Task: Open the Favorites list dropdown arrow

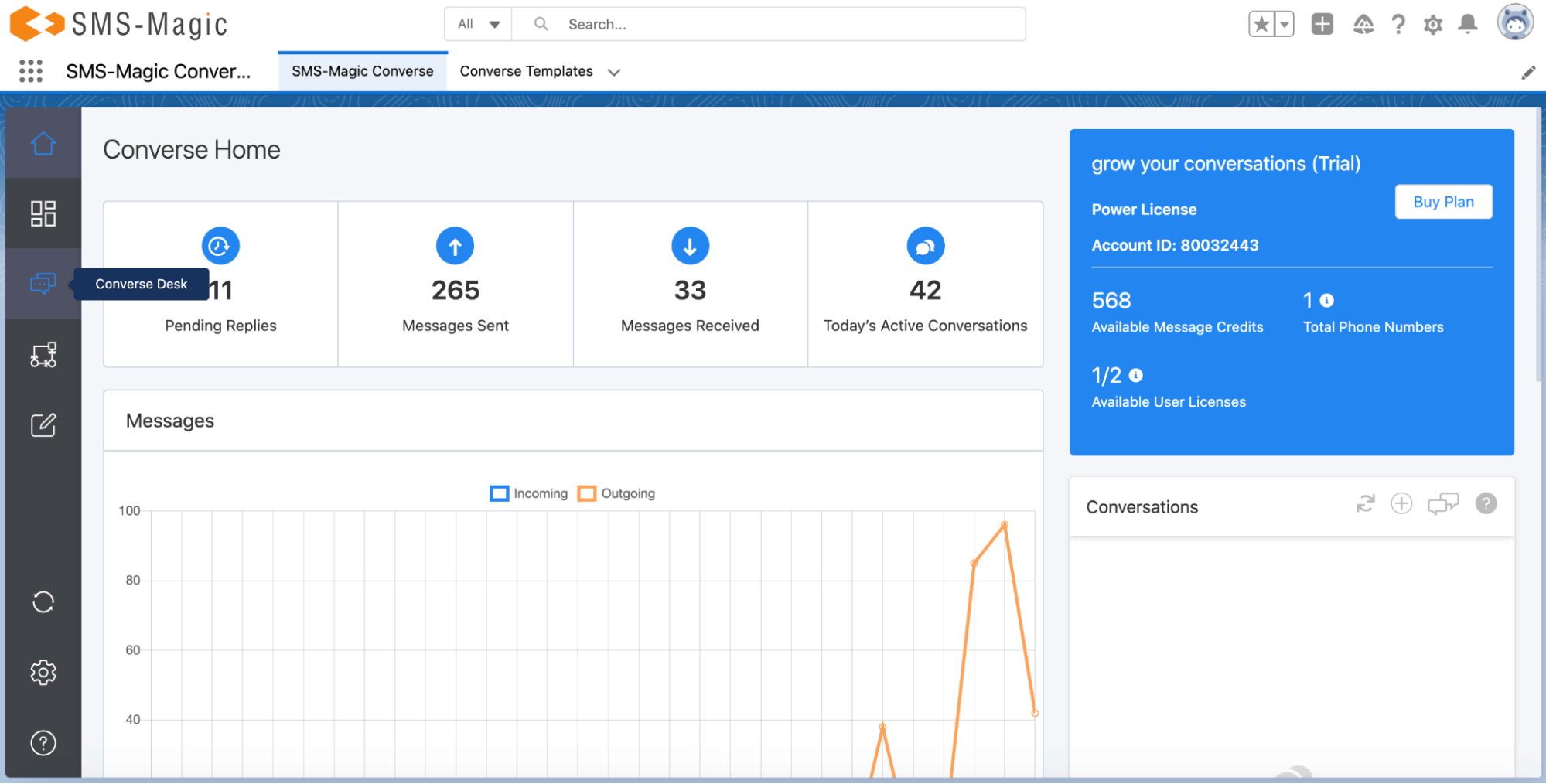Action: pos(1285,24)
